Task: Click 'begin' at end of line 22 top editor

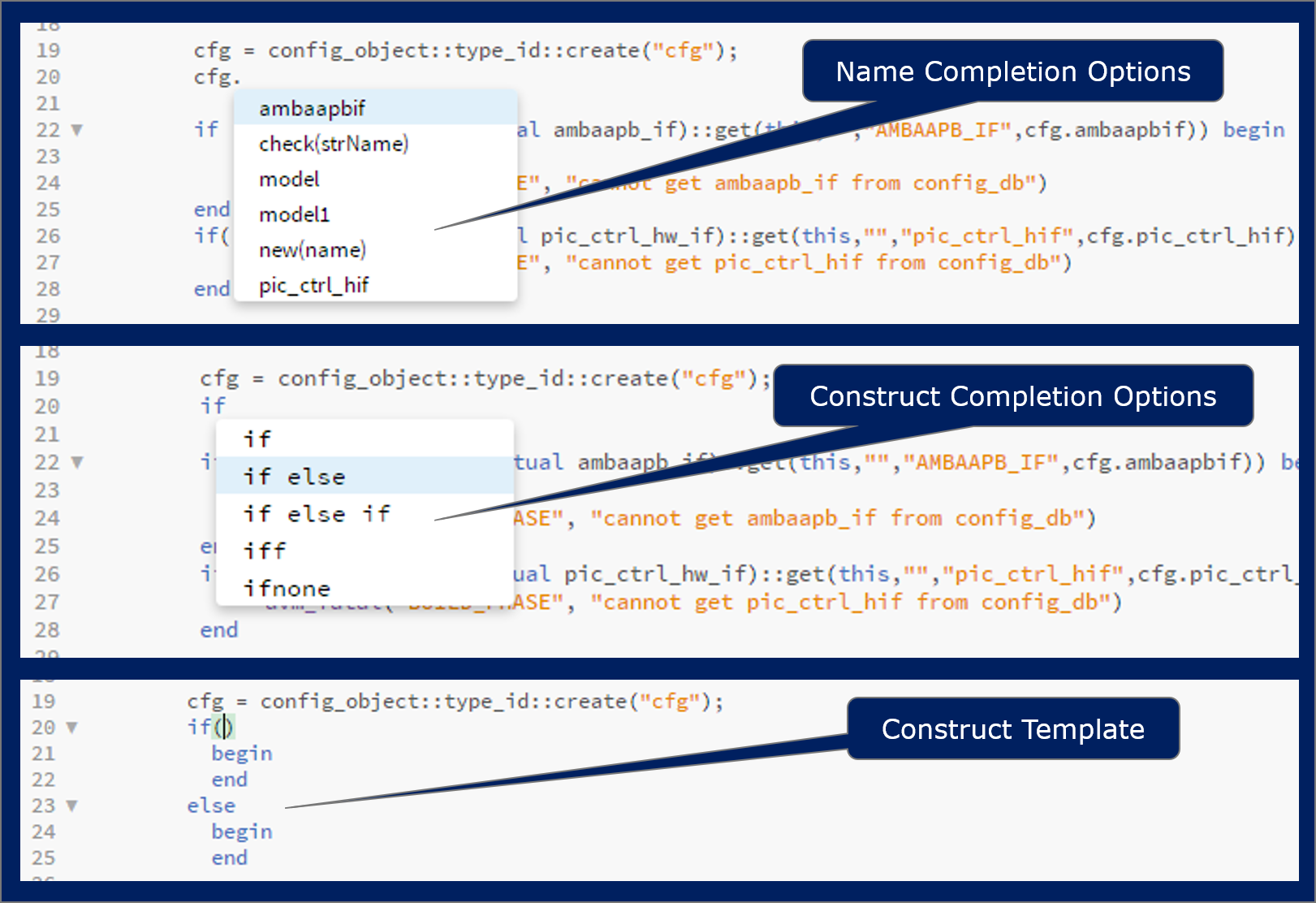Action: (1254, 130)
